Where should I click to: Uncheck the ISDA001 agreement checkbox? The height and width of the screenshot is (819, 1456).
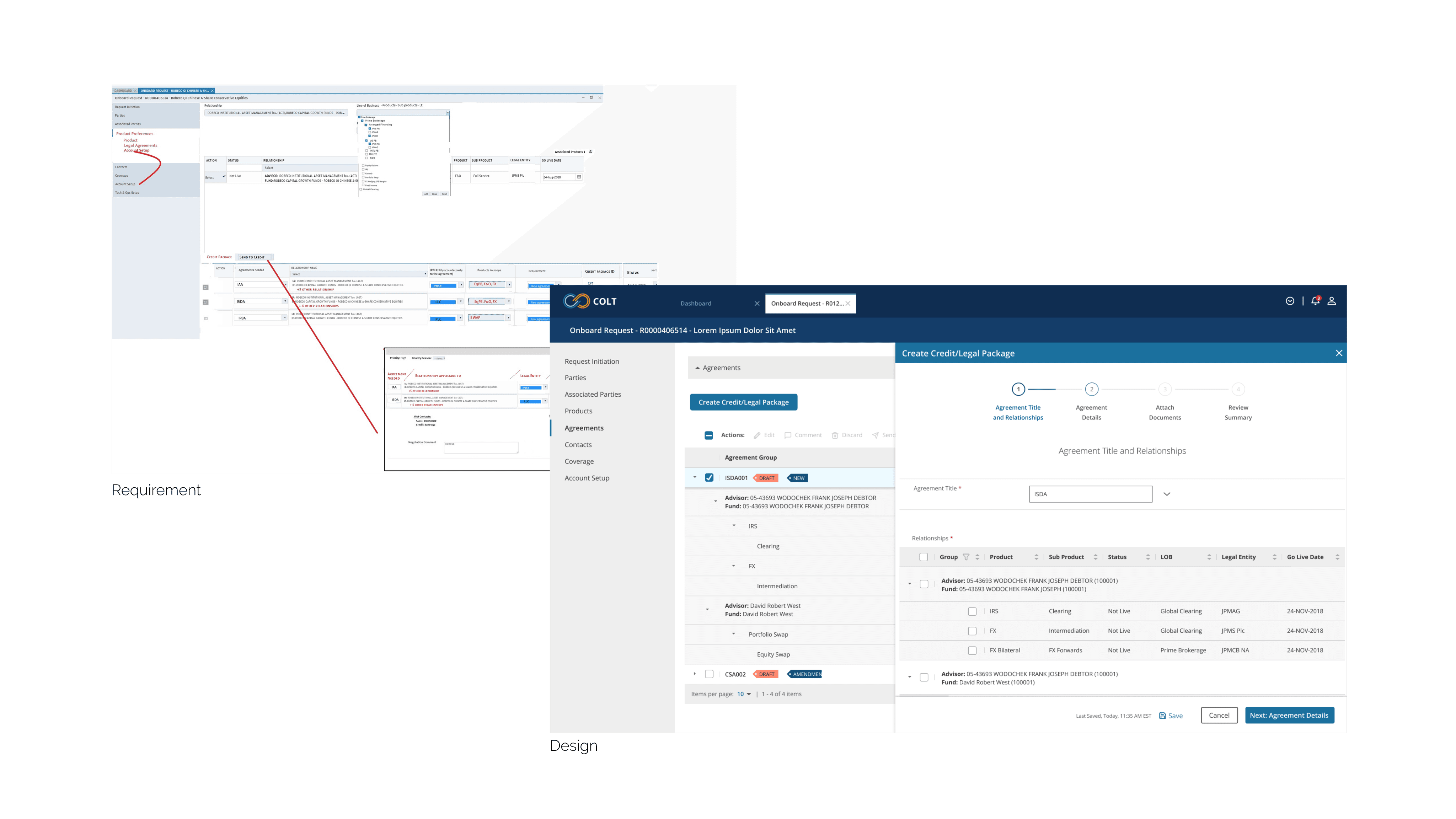710,478
